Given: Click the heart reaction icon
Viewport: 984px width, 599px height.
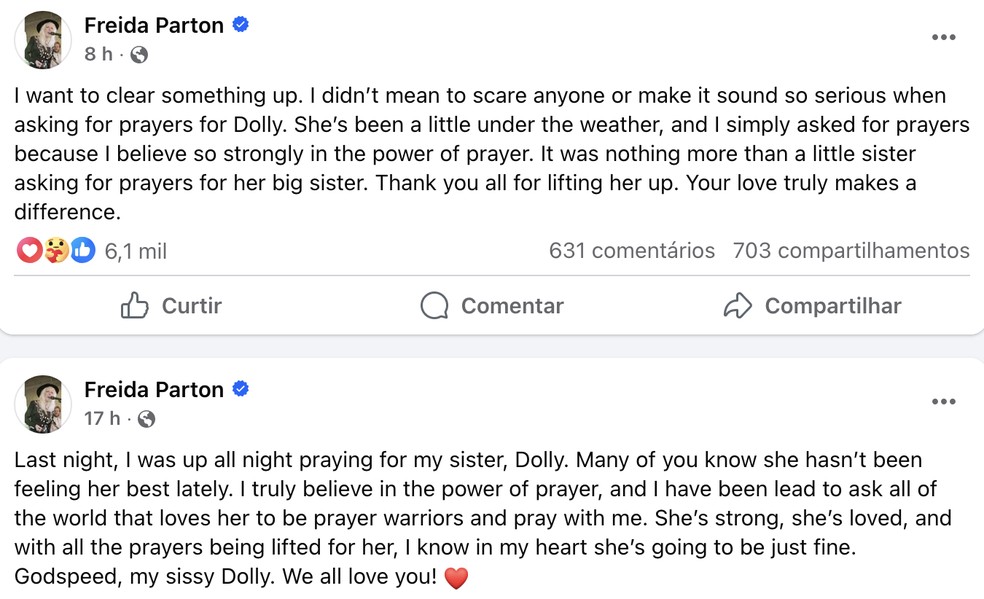Looking at the screenshot, I should [29, 251].
